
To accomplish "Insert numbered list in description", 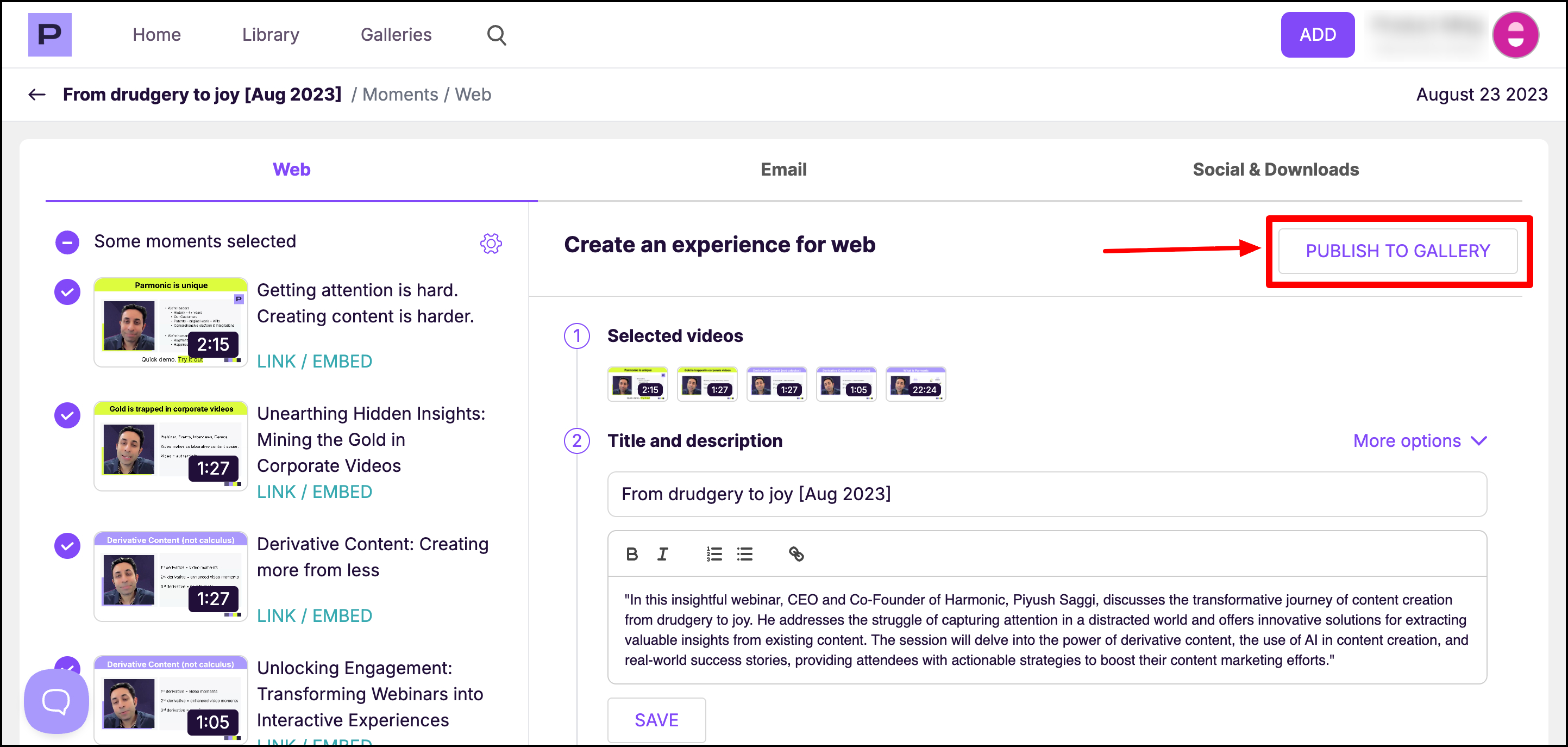I will (x=714, y=554).
